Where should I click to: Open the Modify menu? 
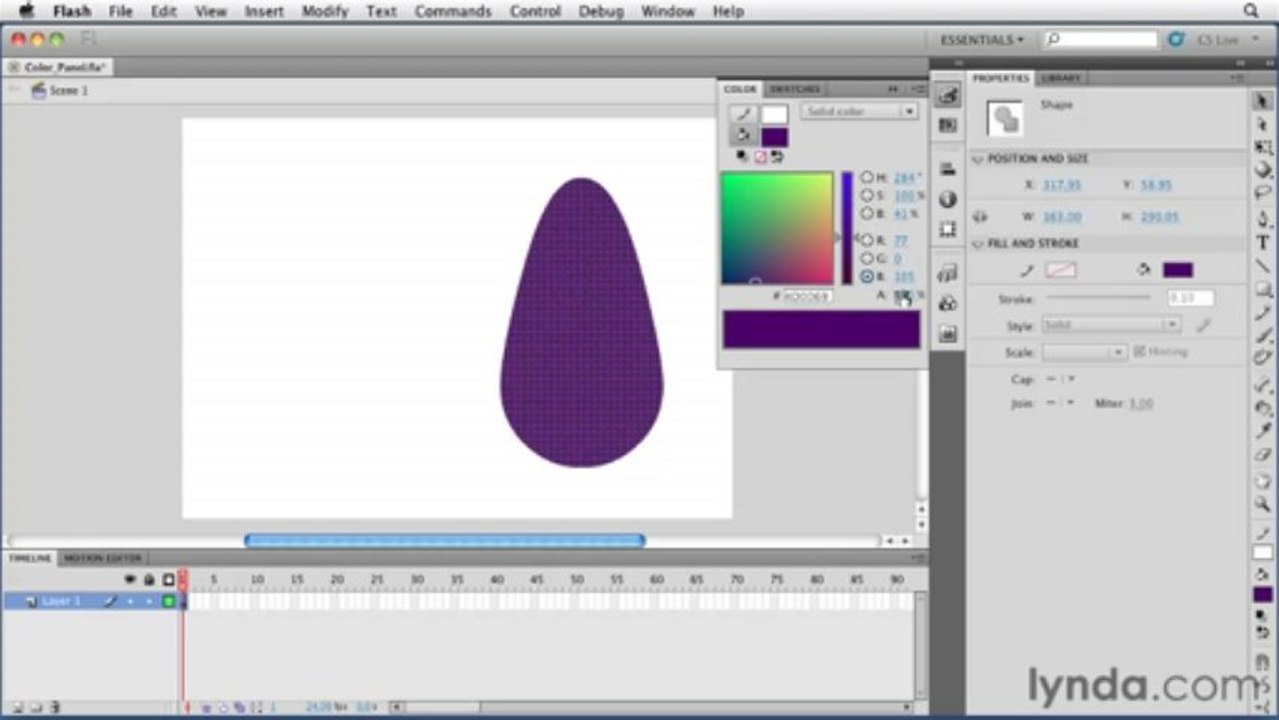pos(325,11)
